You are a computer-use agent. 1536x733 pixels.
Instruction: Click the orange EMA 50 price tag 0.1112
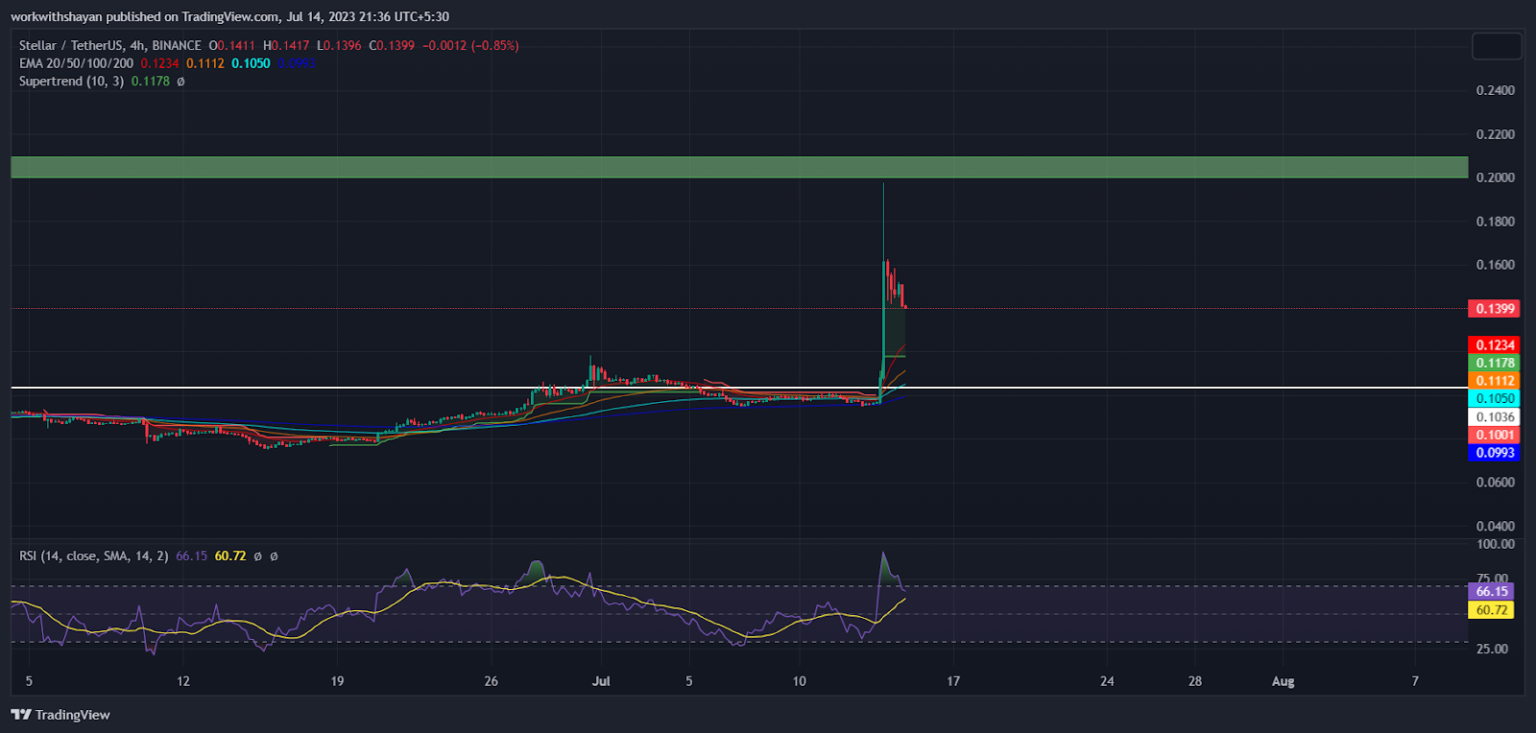1492,380
